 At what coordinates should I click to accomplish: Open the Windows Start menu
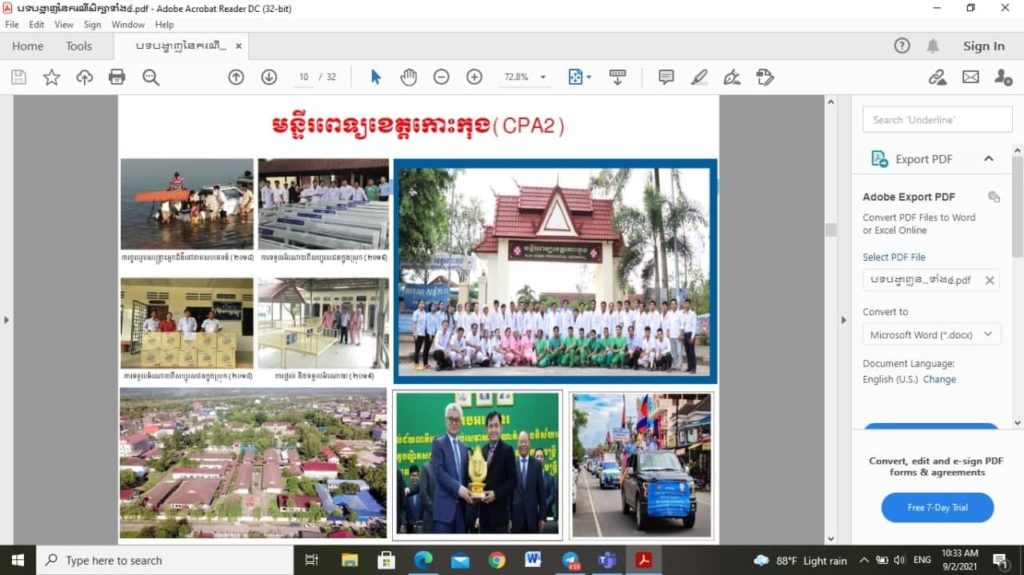(18, 560)
